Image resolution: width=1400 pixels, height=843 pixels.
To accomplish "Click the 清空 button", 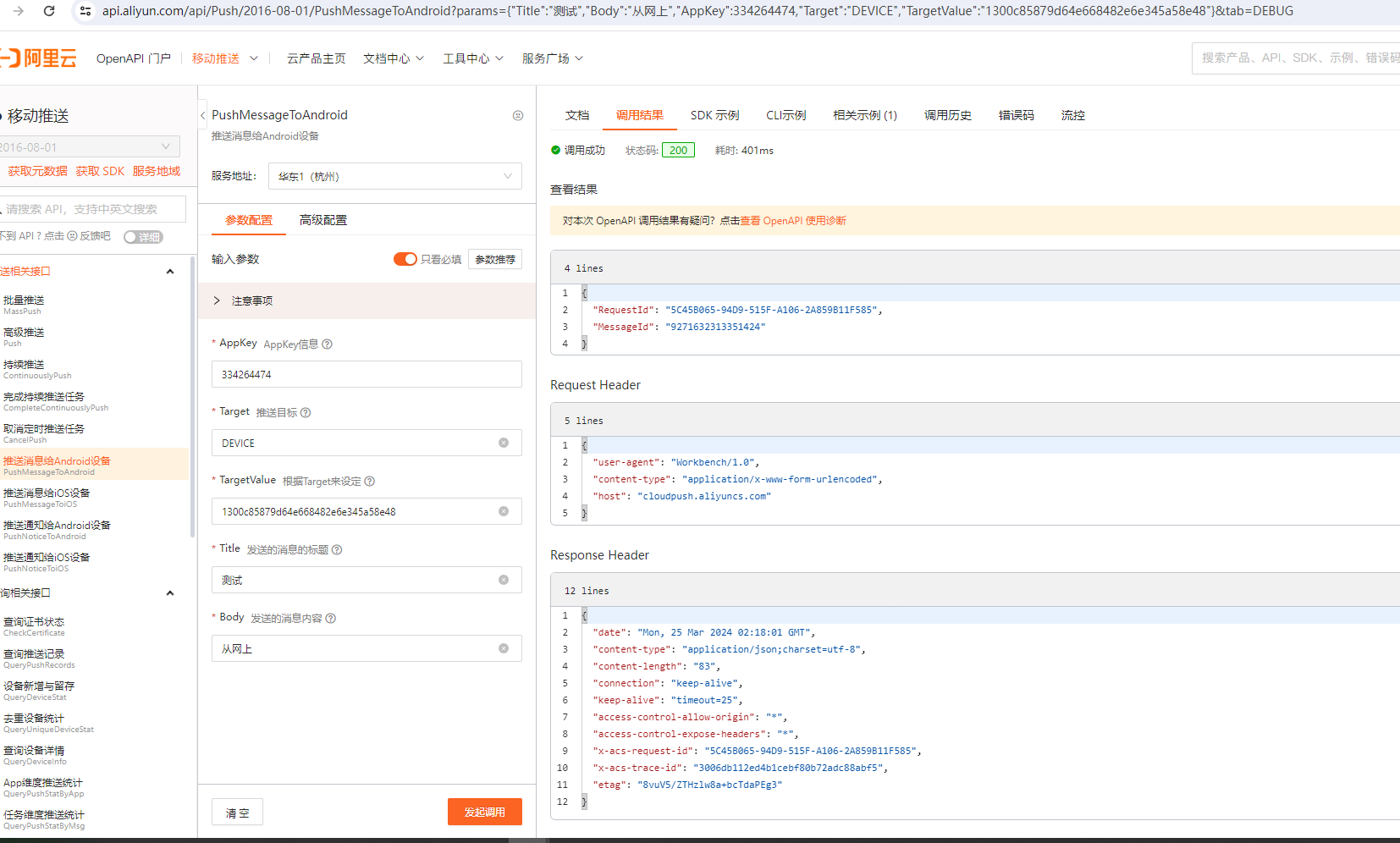I will 237,813.
